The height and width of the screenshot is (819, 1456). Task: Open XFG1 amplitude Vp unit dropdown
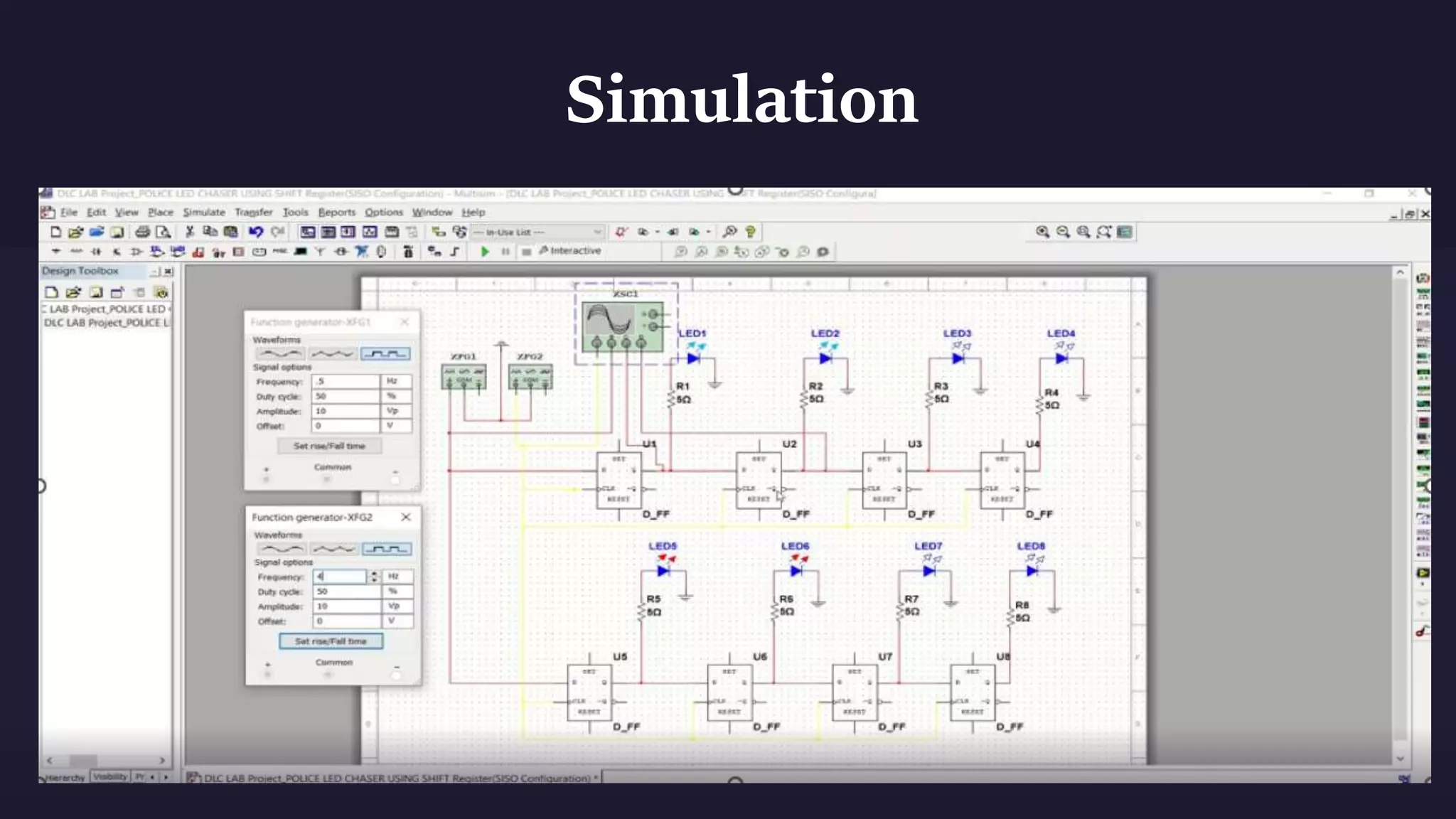pos(396,411)
